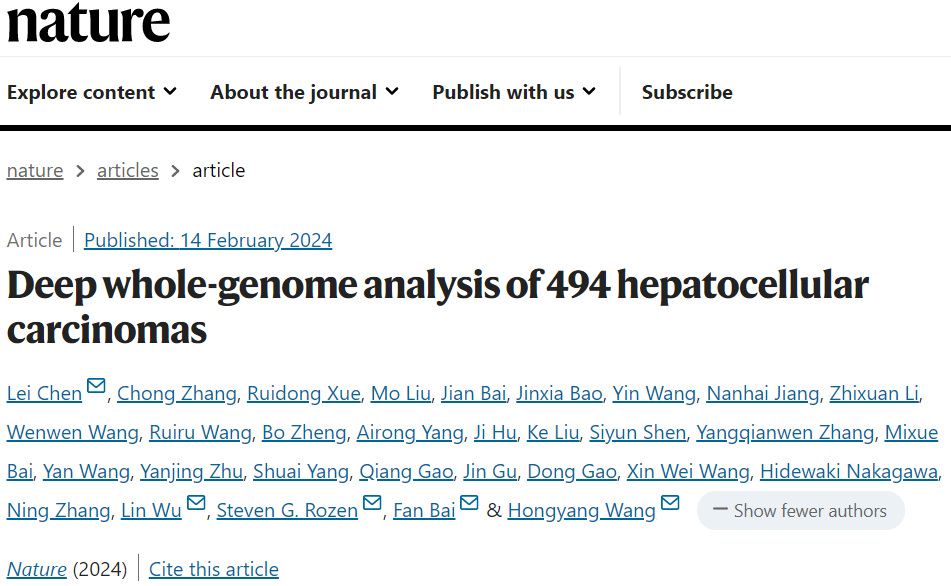Open the articles breadcrumb link
This screenshot has width=951, height=586.
point(127,170)
